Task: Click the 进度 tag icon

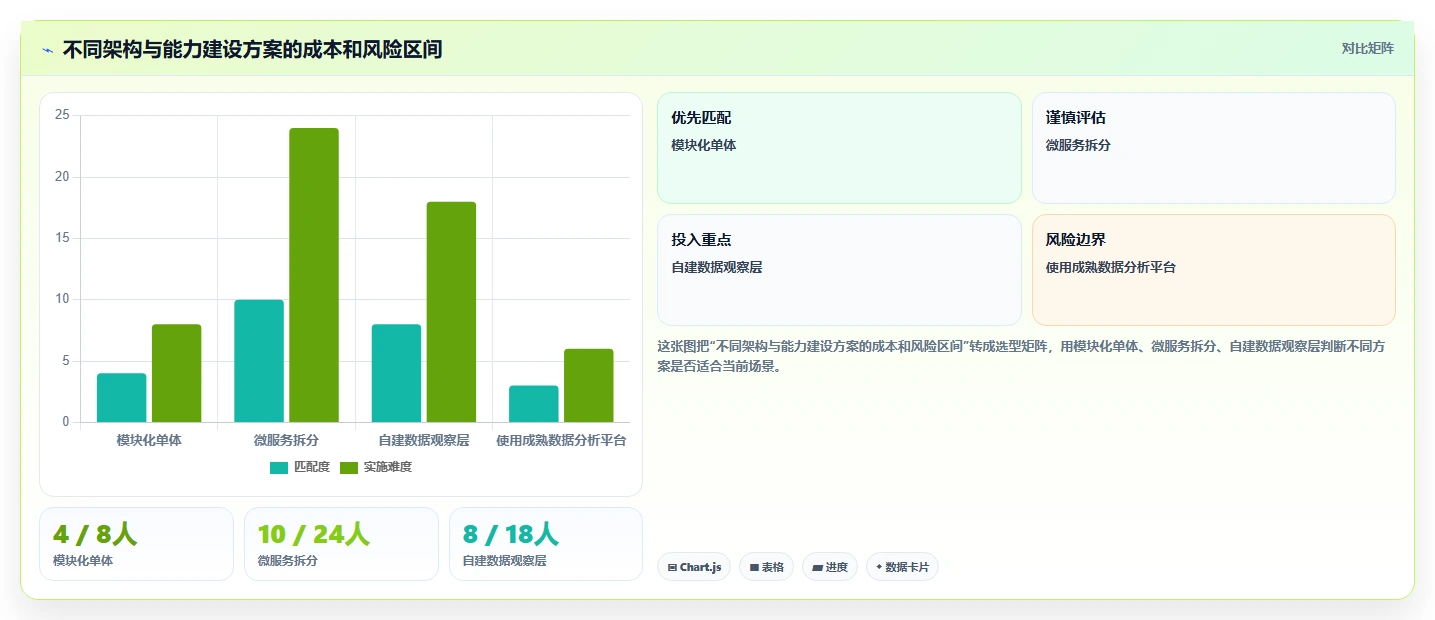Action: [817, 567]
